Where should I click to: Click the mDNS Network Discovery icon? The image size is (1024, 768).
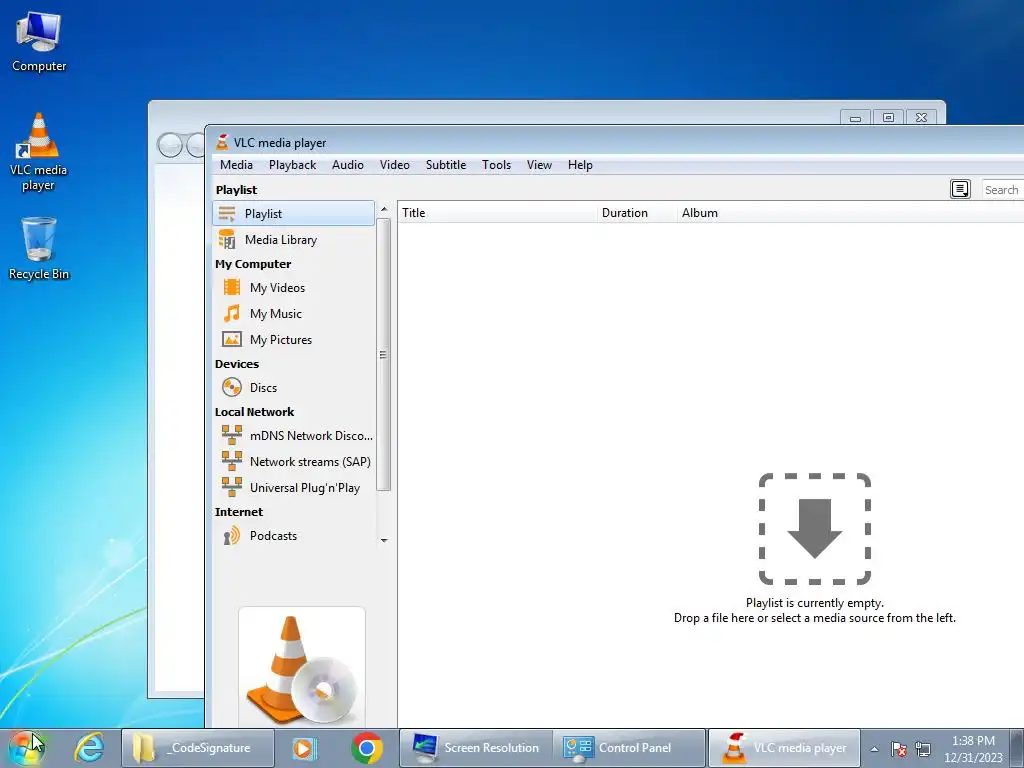[x=232, y=436]
